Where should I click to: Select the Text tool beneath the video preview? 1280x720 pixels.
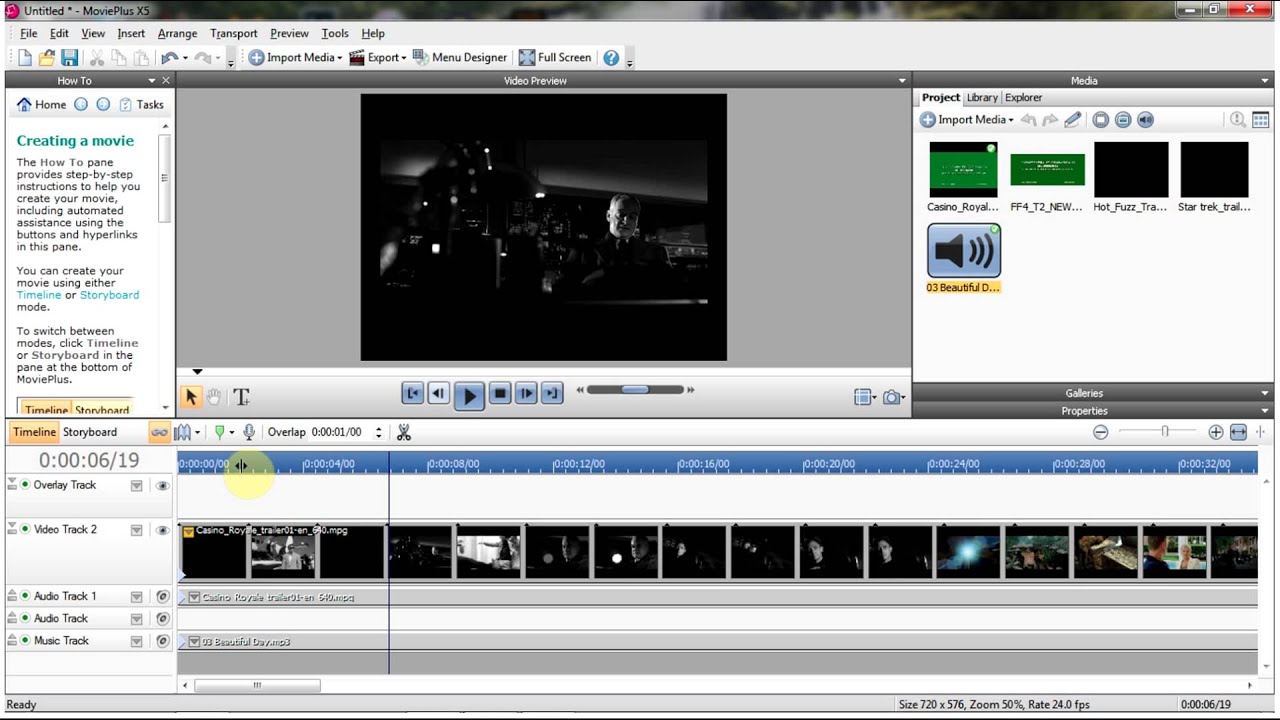pos(241,397)
